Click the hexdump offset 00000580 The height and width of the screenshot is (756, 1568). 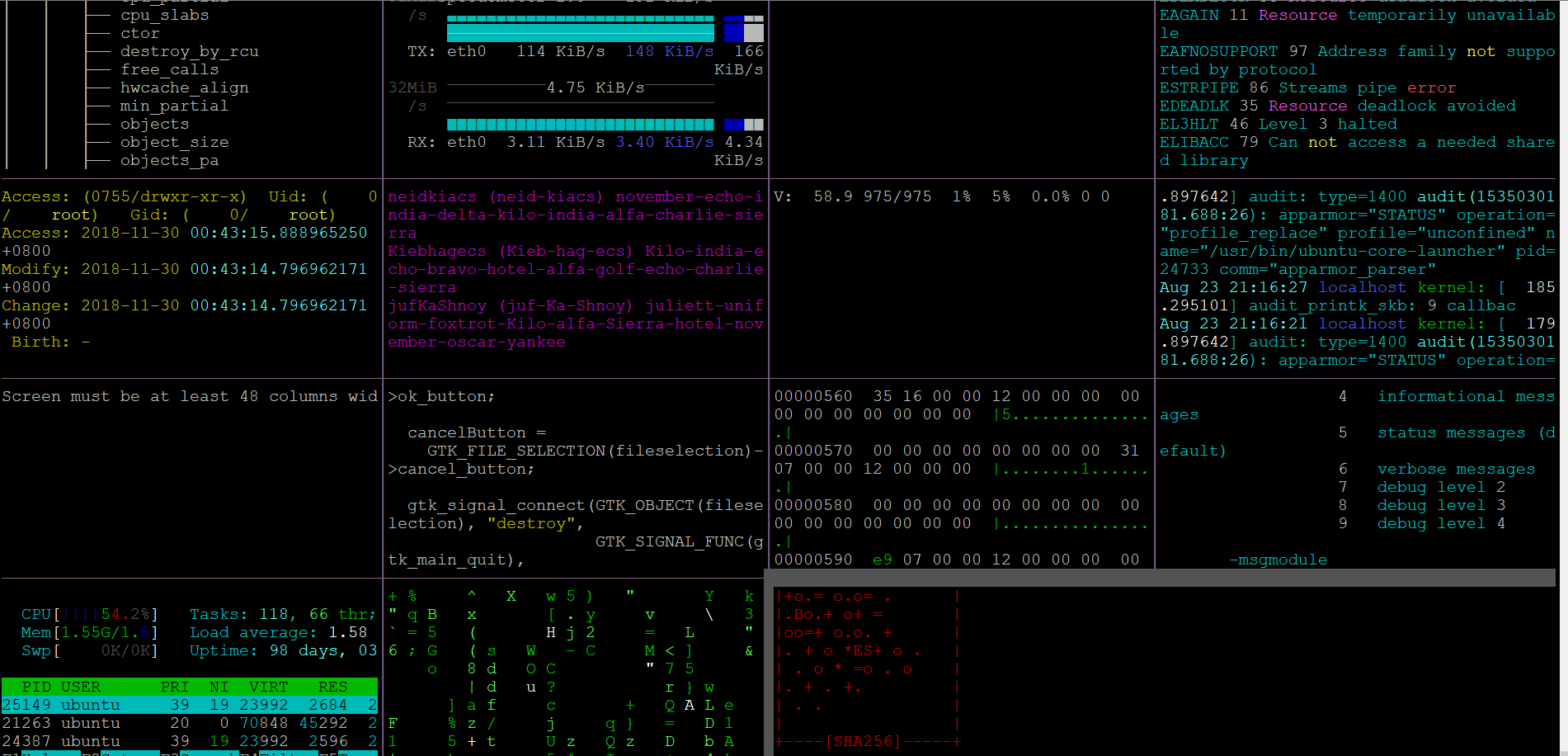(x=812, y=505)
